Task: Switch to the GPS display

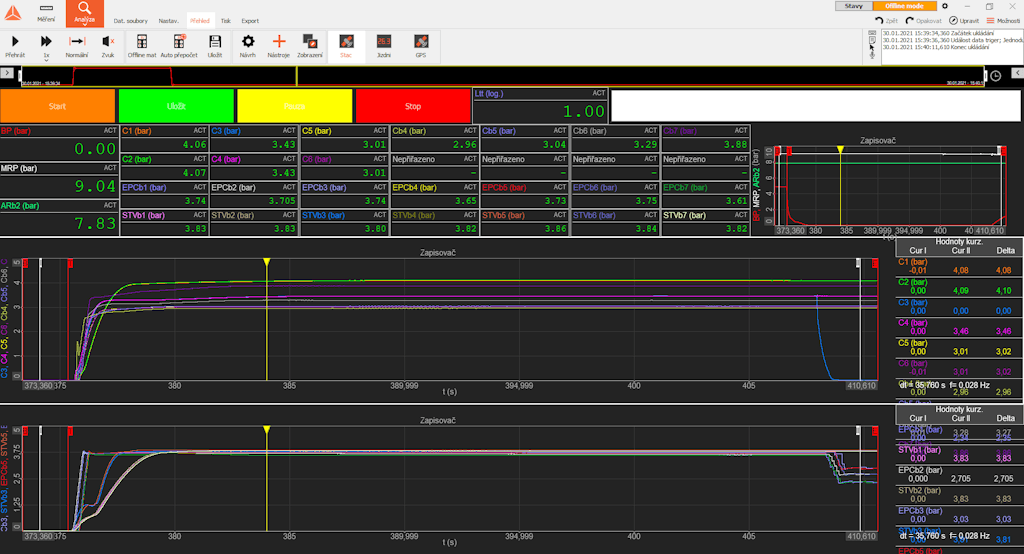Action: [x=421, y=46]
